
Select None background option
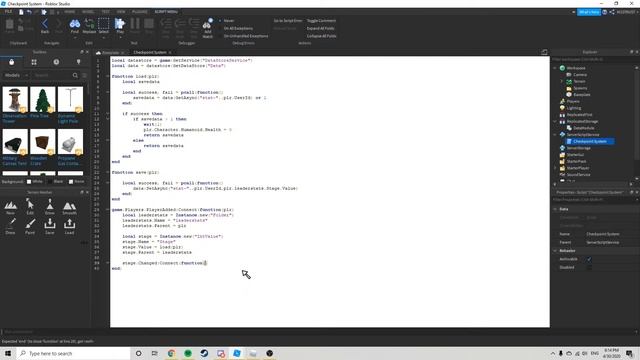71,182
